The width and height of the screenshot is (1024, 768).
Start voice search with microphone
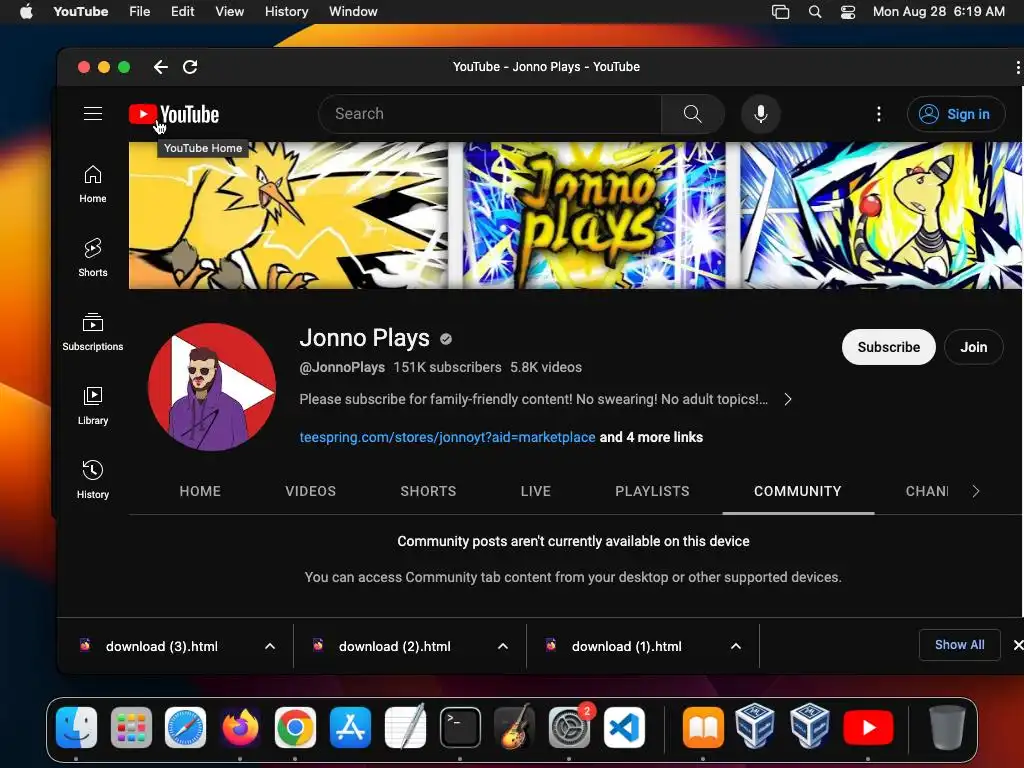pyautogui.click(x=760, y=114)
